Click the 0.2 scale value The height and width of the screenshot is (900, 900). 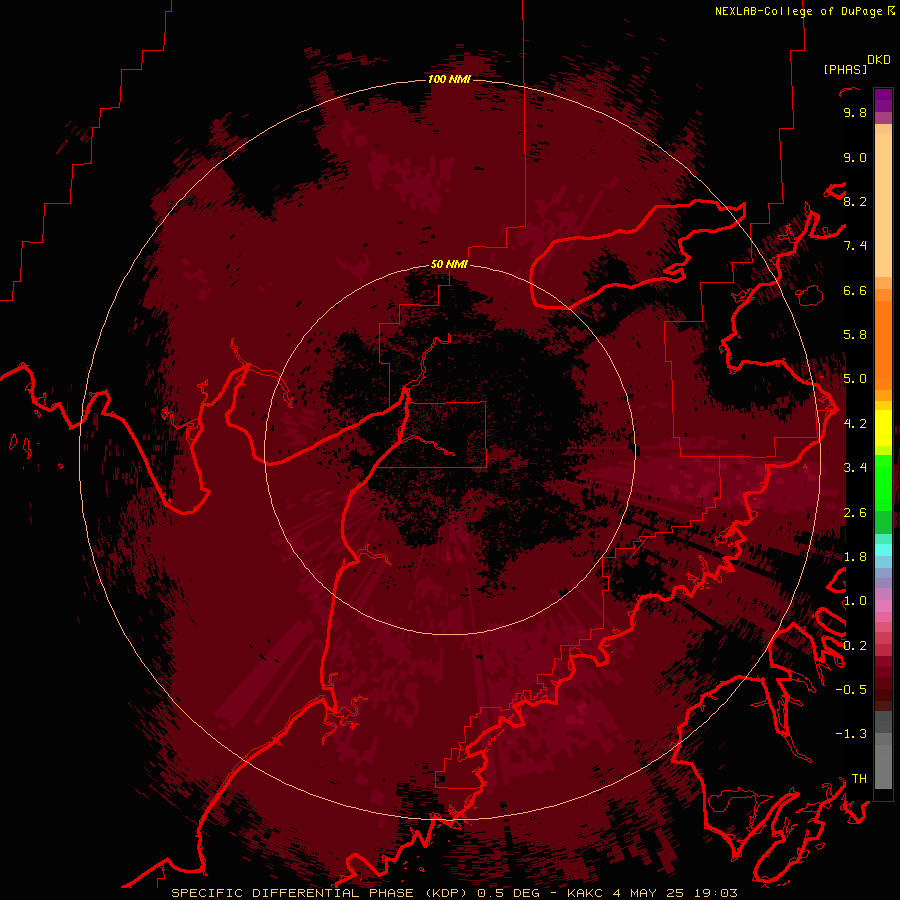pyautogui.click(x=855, y=646)
